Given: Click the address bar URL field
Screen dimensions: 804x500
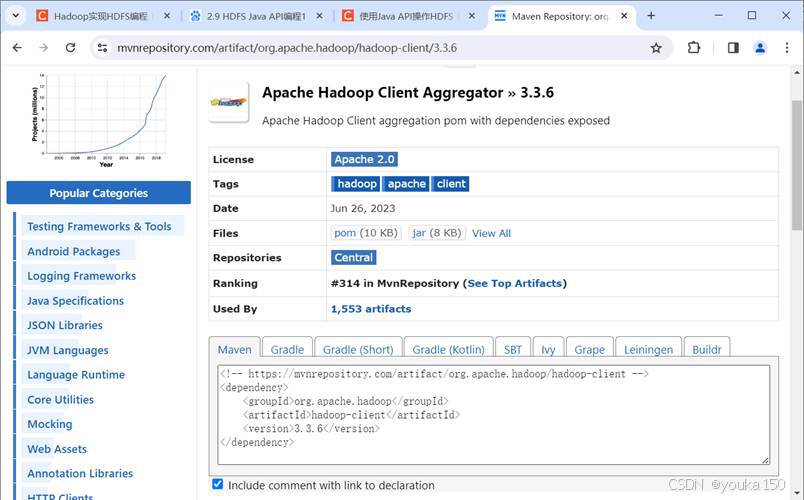Looking at the screenshot, I should click(379, 48).
